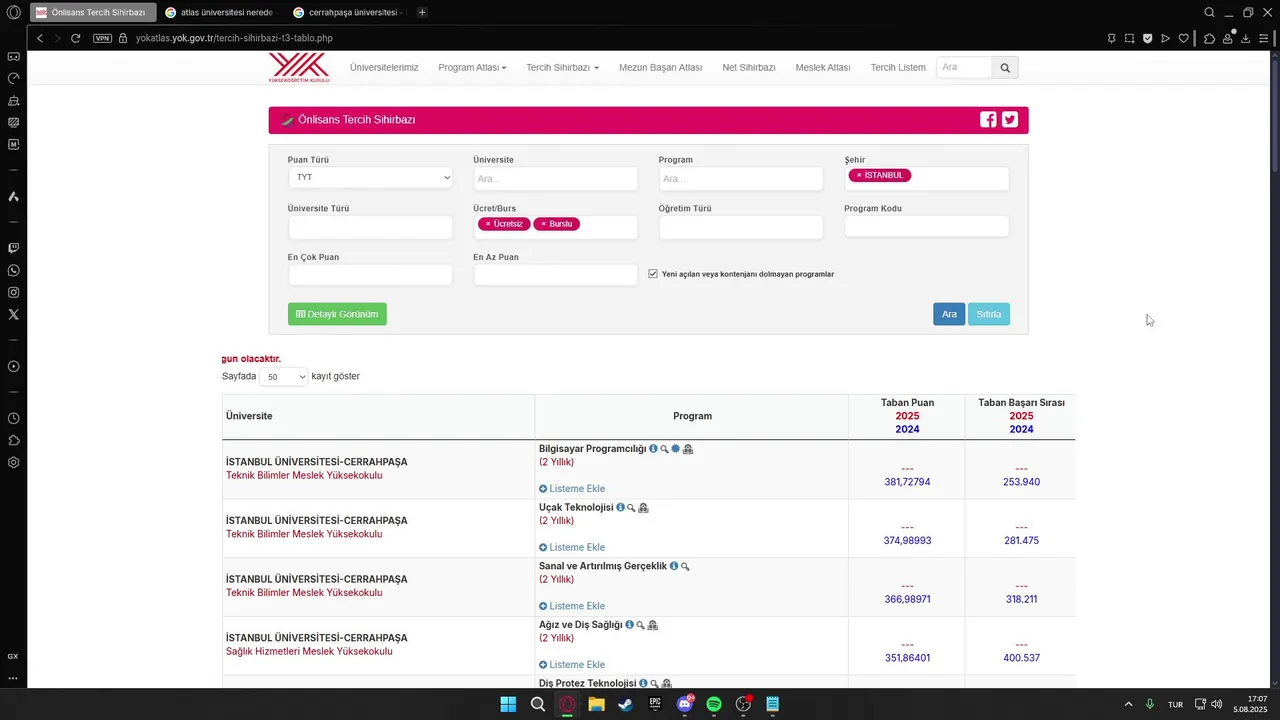This screenshot has height=720, width=1280.
Task: Open the Üniversite search dropdown field
Action: pyautogui.click(x=555, y=178)
